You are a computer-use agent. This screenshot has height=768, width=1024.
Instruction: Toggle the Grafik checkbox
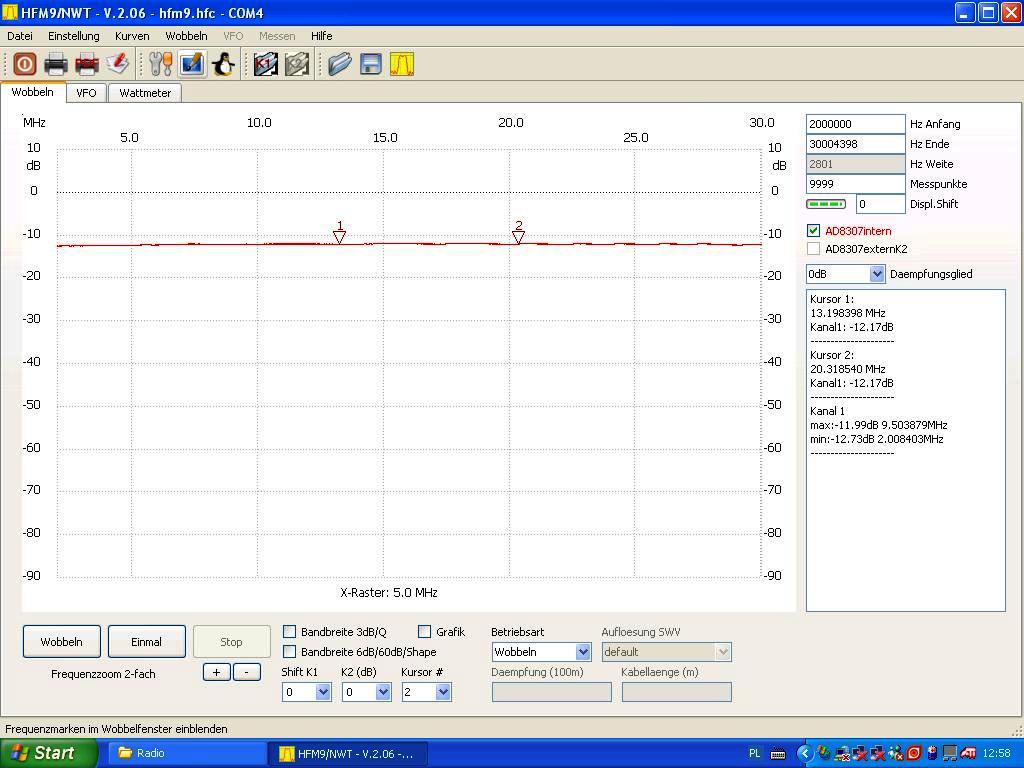(x=425, y=632)
